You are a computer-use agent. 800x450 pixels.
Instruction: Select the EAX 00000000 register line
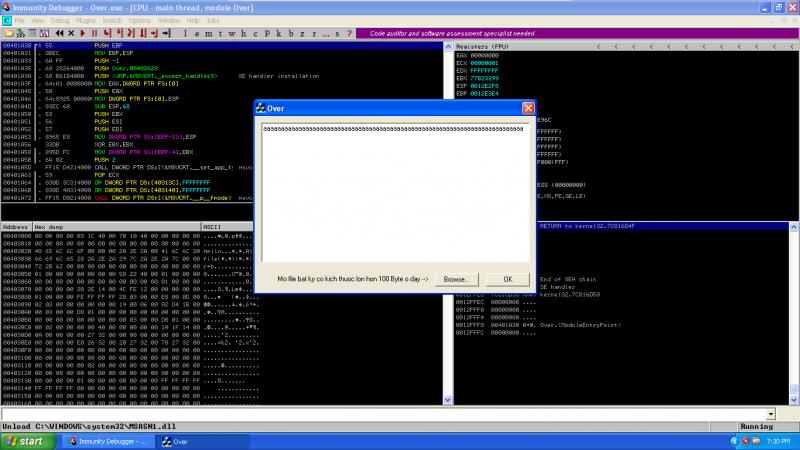pyautogui.click(x=478, y=56)
